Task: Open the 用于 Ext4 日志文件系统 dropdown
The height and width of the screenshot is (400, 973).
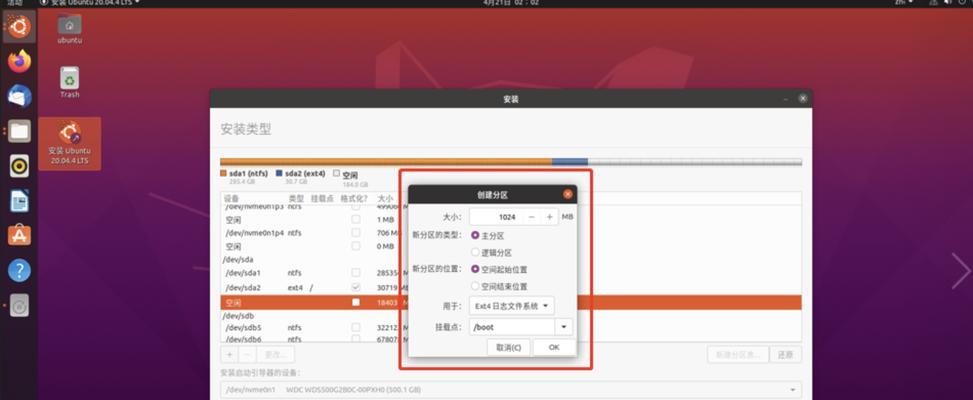Action: (511, 306)
